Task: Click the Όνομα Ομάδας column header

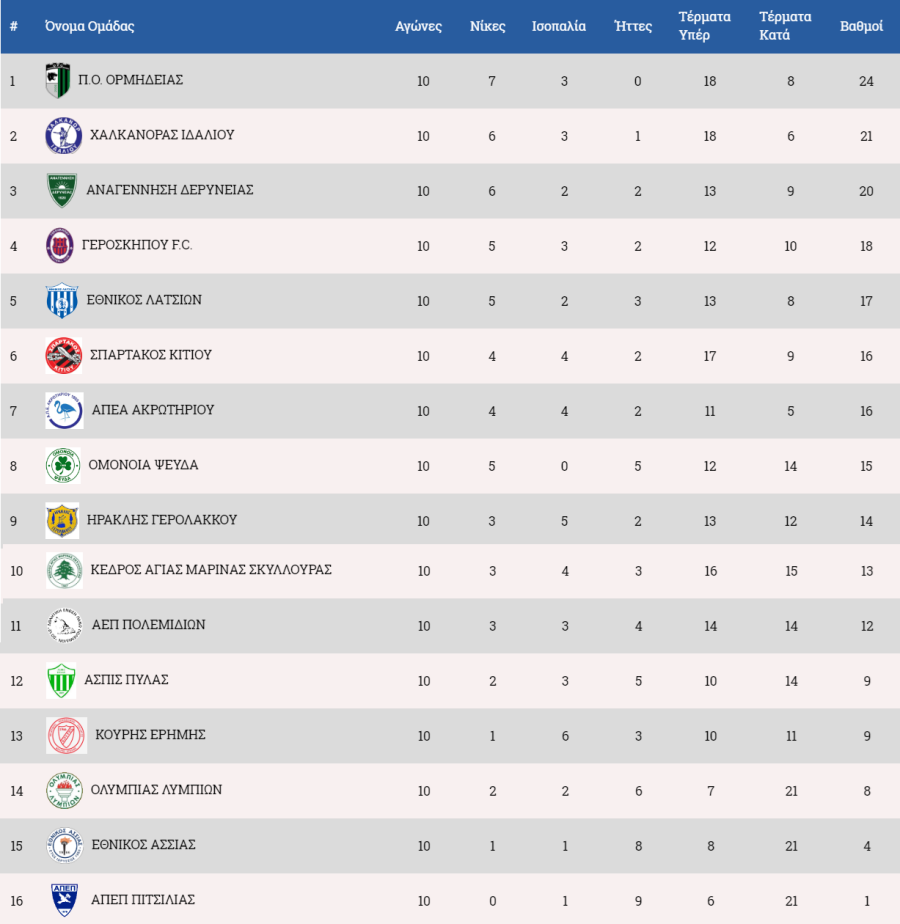Action: (x=90, y=26)
